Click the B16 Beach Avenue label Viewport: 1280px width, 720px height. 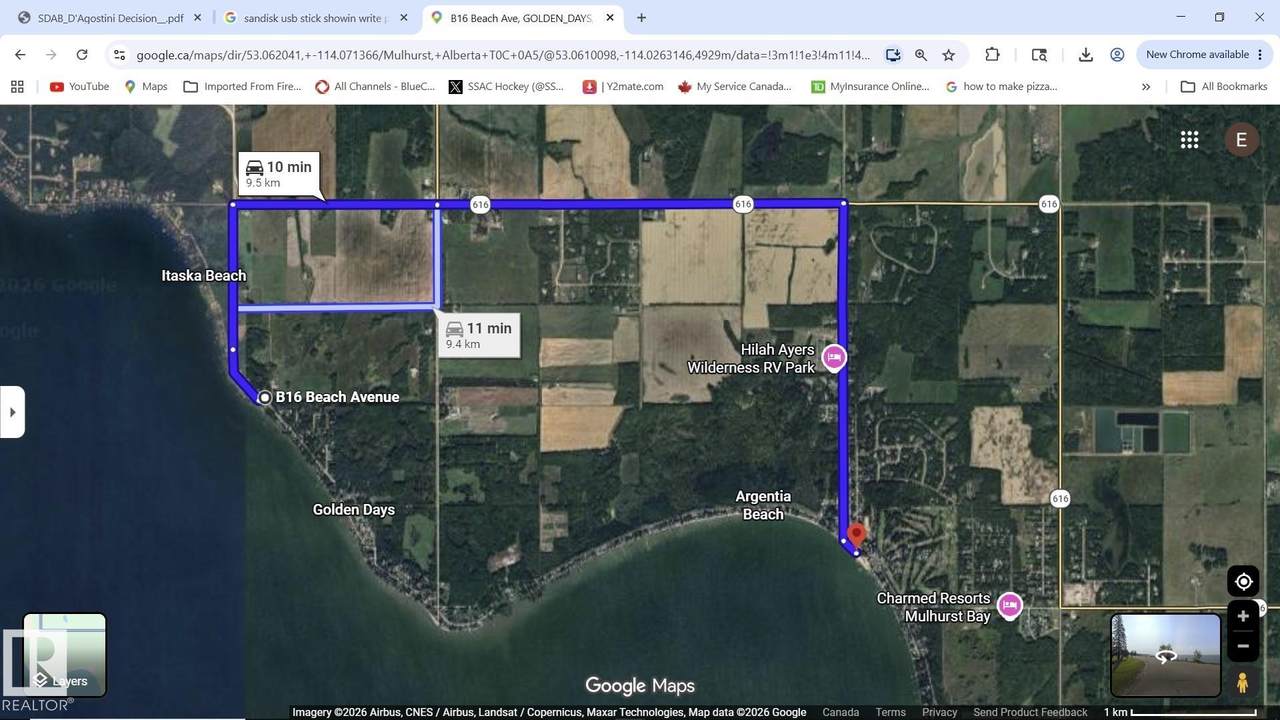click(x=337, y=397)
